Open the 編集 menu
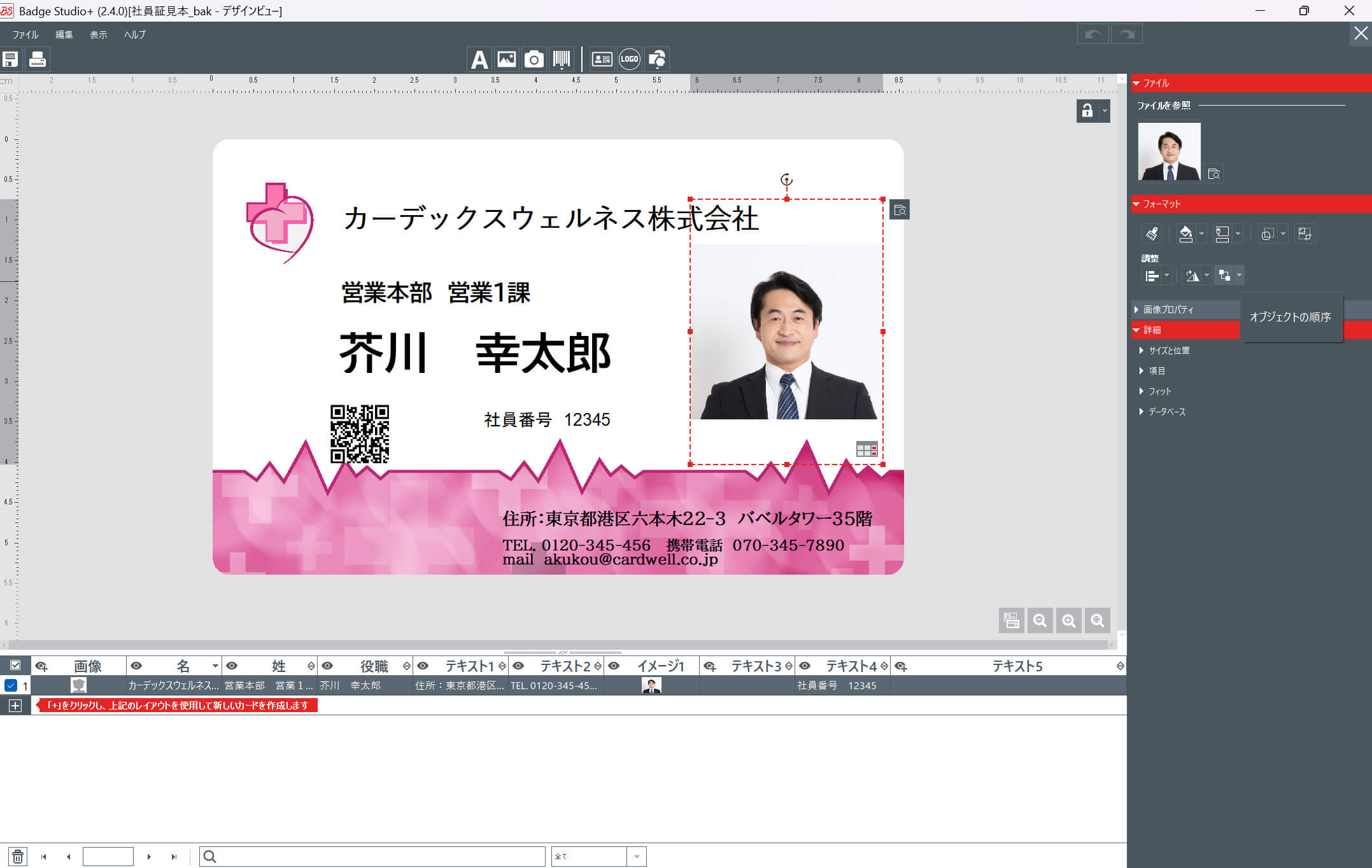Viewport: 1372px width, 868px height. (64, 35)
